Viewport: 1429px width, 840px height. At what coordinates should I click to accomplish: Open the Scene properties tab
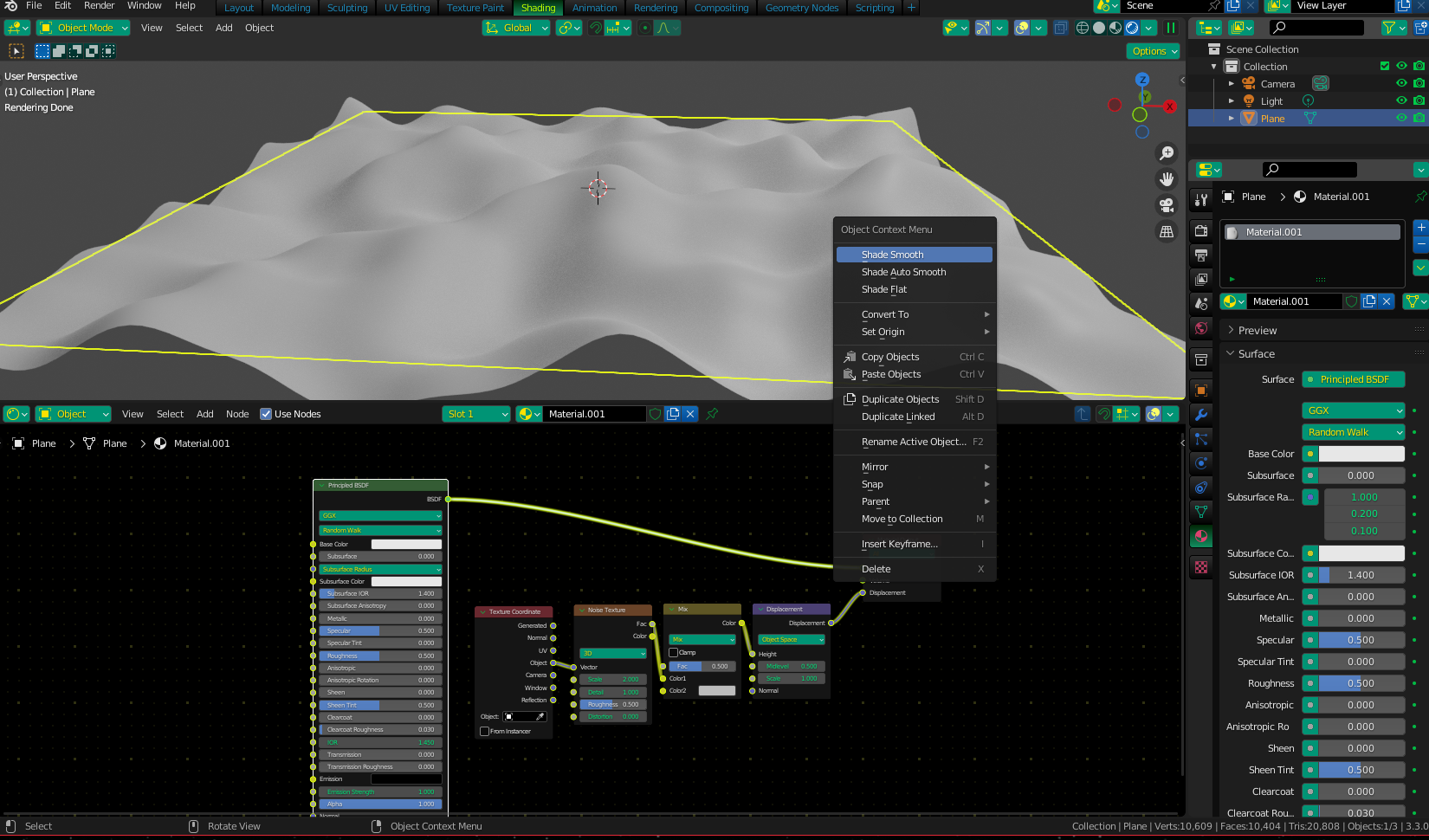[1201, 303]
